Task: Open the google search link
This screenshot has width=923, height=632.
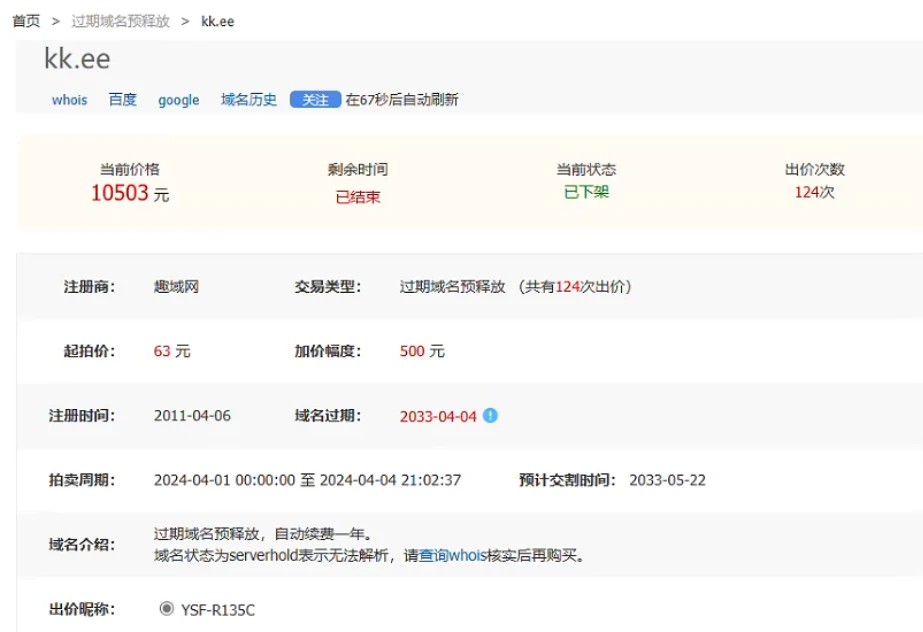Action: [x=178, y=100]
